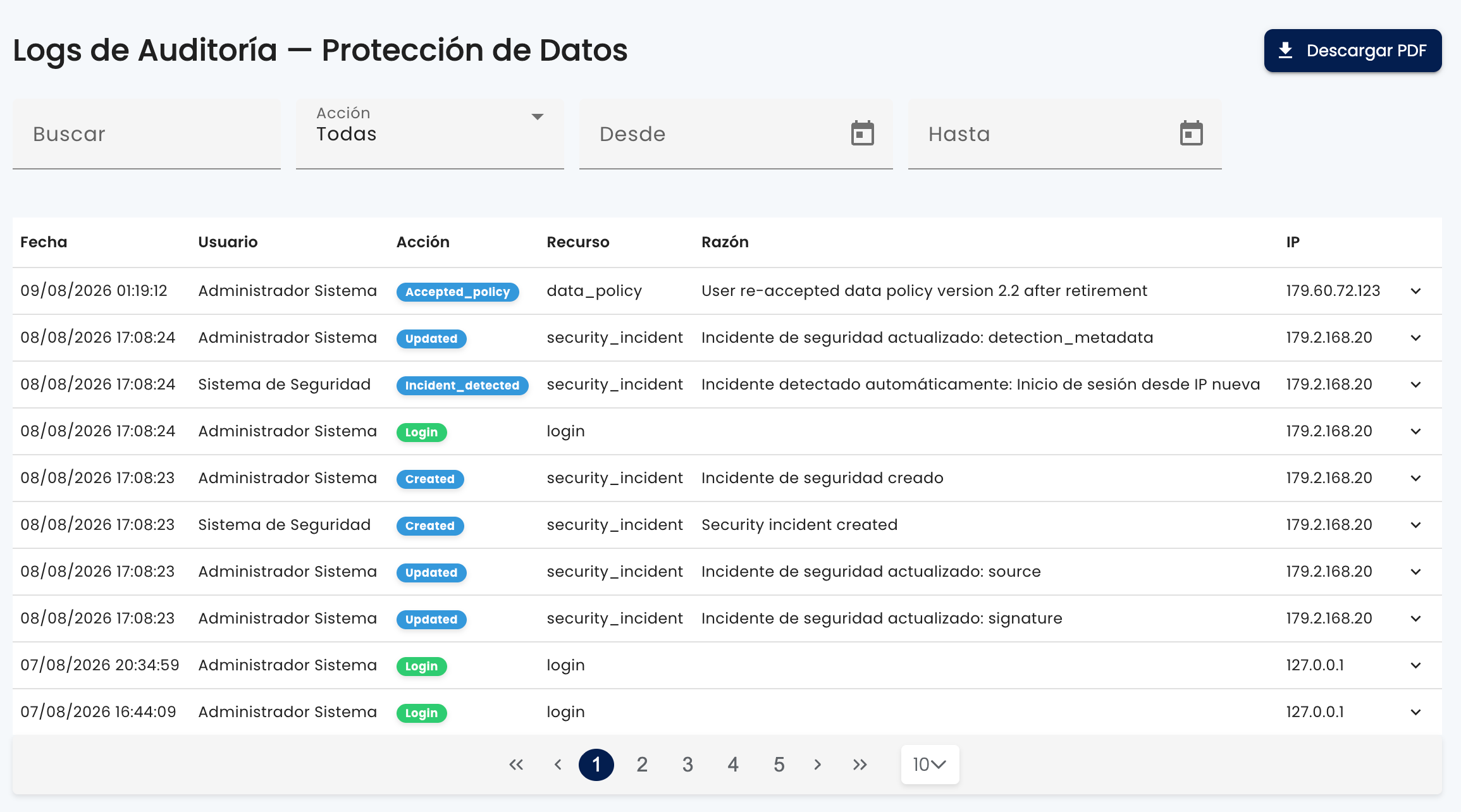Click the Fecha column header
The width and height of the screenshot is (1461, 812).
pos(44,242)
